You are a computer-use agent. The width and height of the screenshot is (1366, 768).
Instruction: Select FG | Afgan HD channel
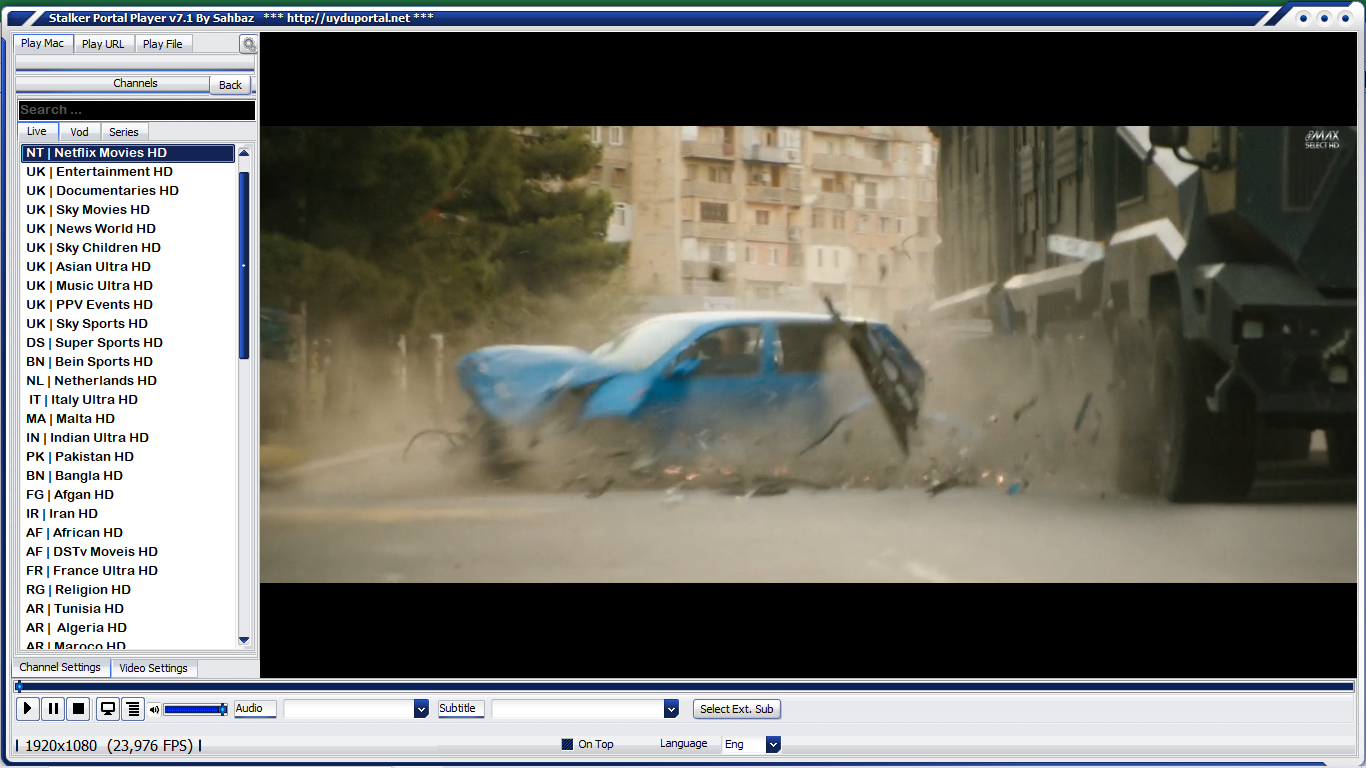point(128,495)
